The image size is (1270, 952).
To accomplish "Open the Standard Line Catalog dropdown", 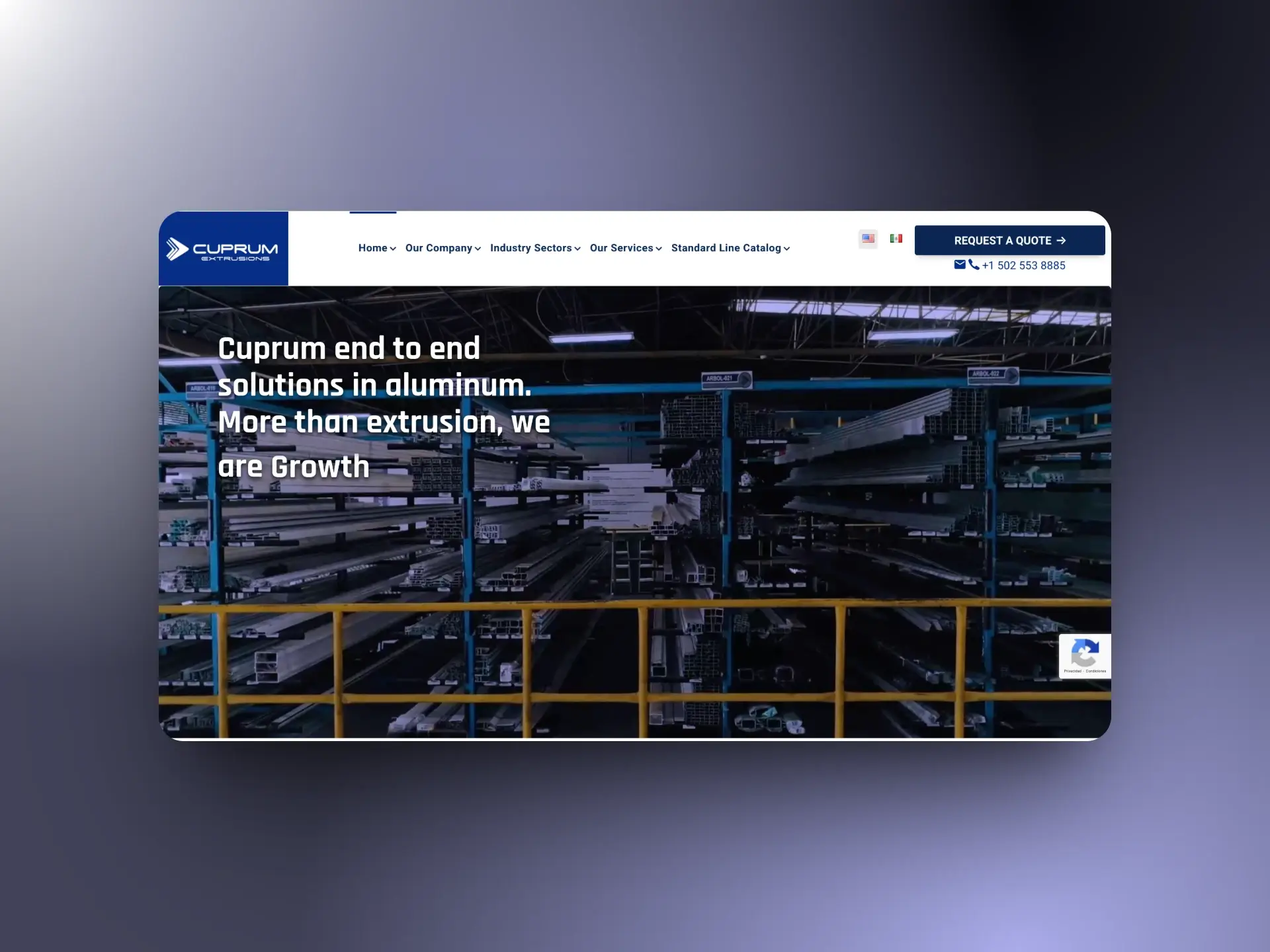I will pyautogui.click(x=728, y=248).
